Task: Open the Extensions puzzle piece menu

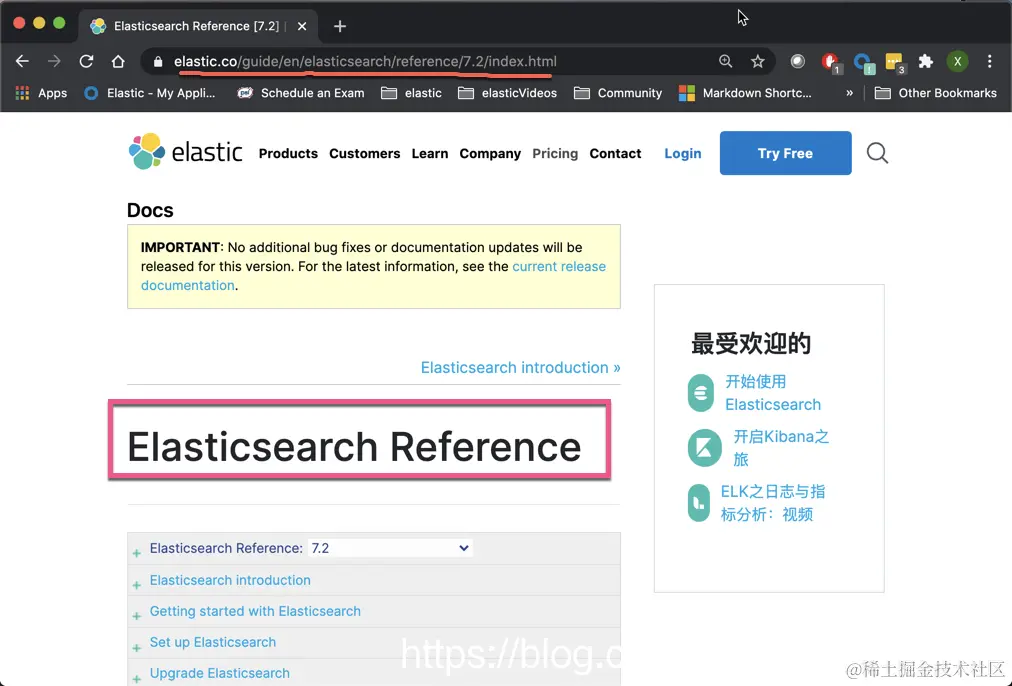Action: pos(926,61)
